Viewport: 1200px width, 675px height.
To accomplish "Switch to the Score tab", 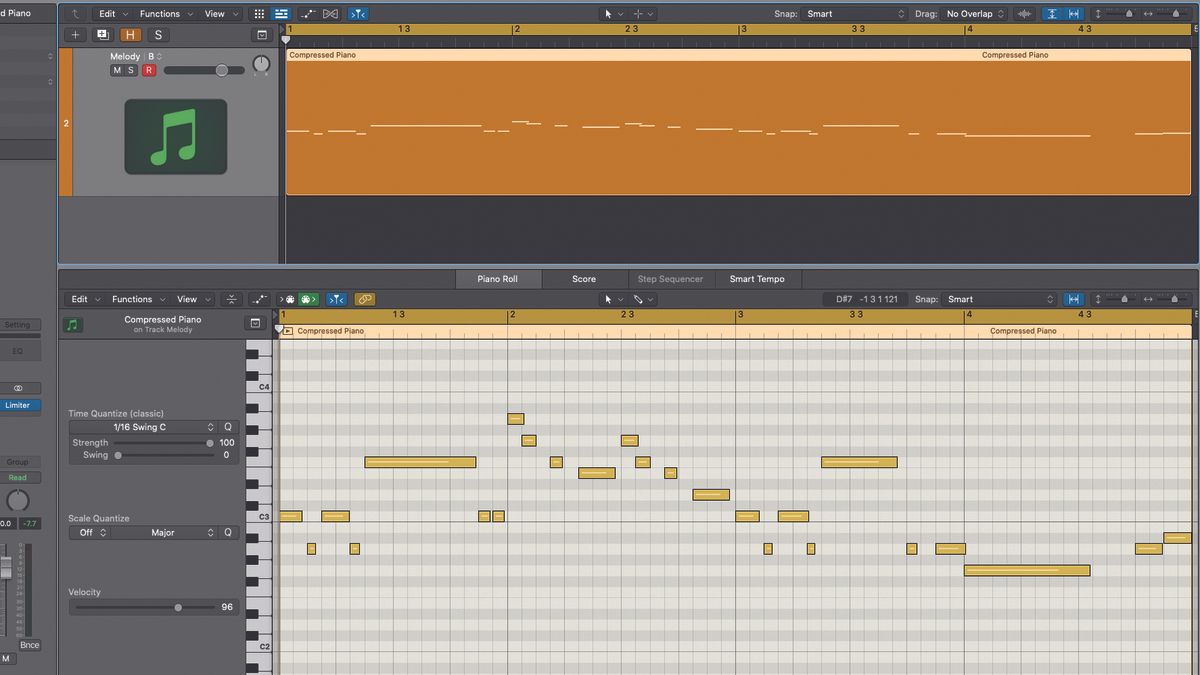I will [x=584, y=279].
